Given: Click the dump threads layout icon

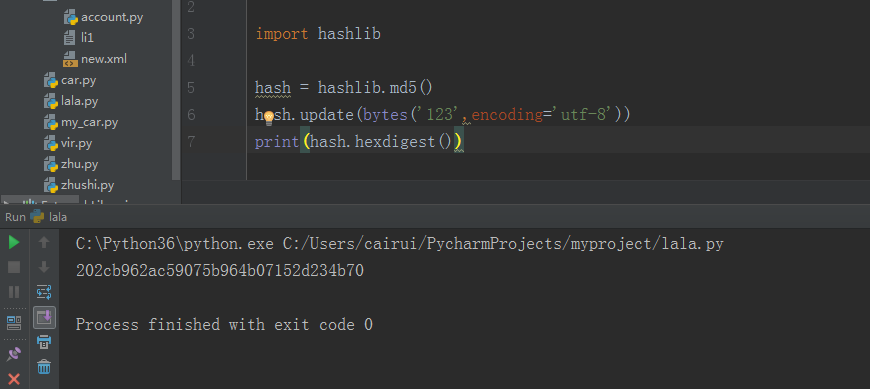Looking at the screenshot, I should click(14, 323).
